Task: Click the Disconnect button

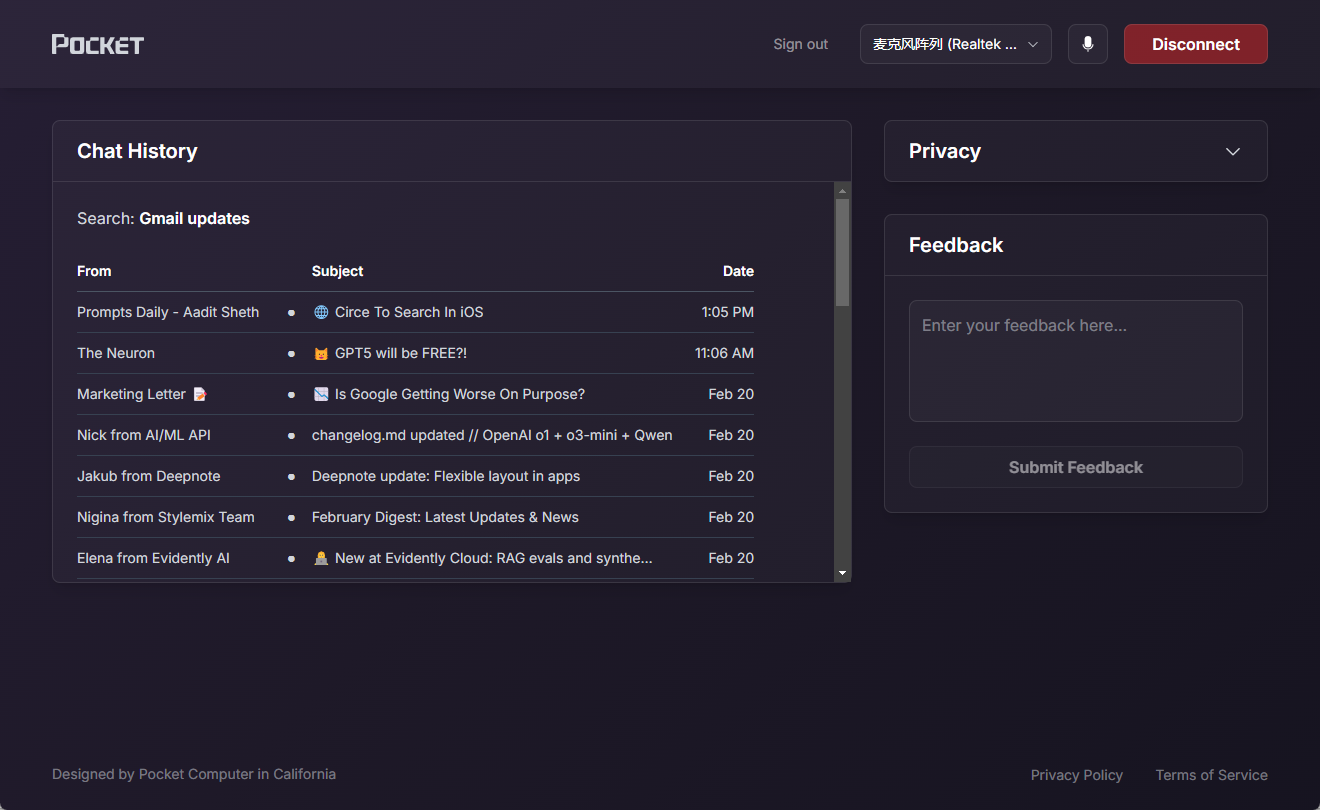Action: pos(1196,44)
